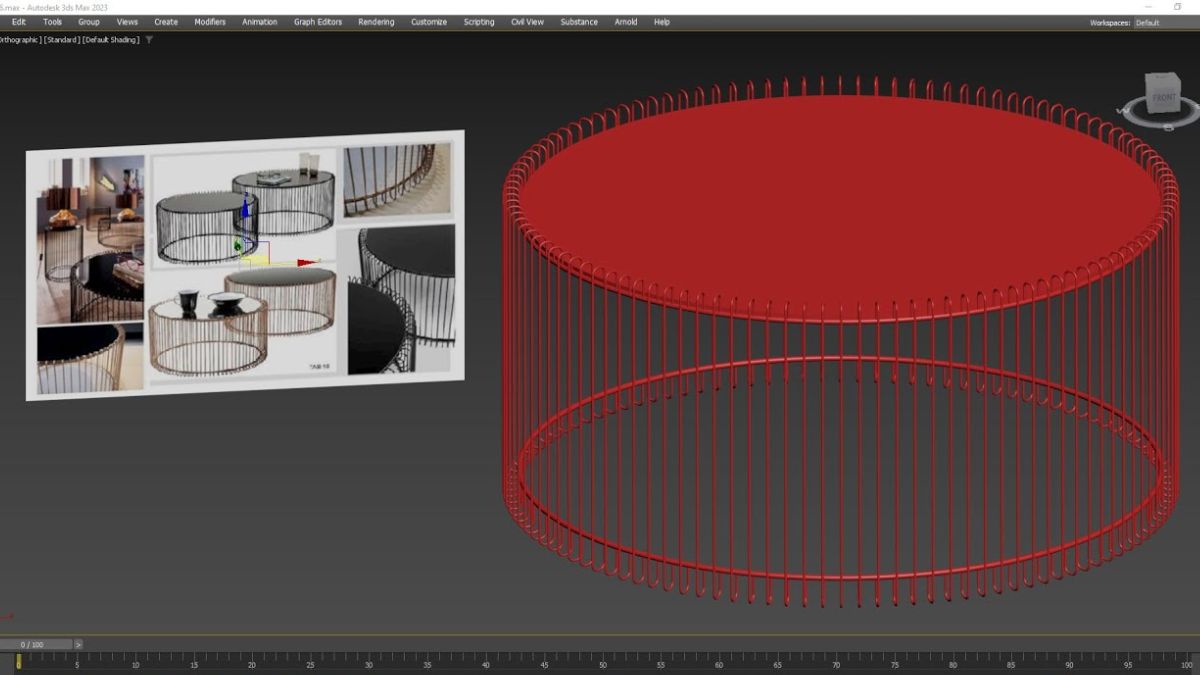Click the yellow XY plane handle of gizmo
The width and height of the screenshot is (1200, 675).
tap(257, 259)
